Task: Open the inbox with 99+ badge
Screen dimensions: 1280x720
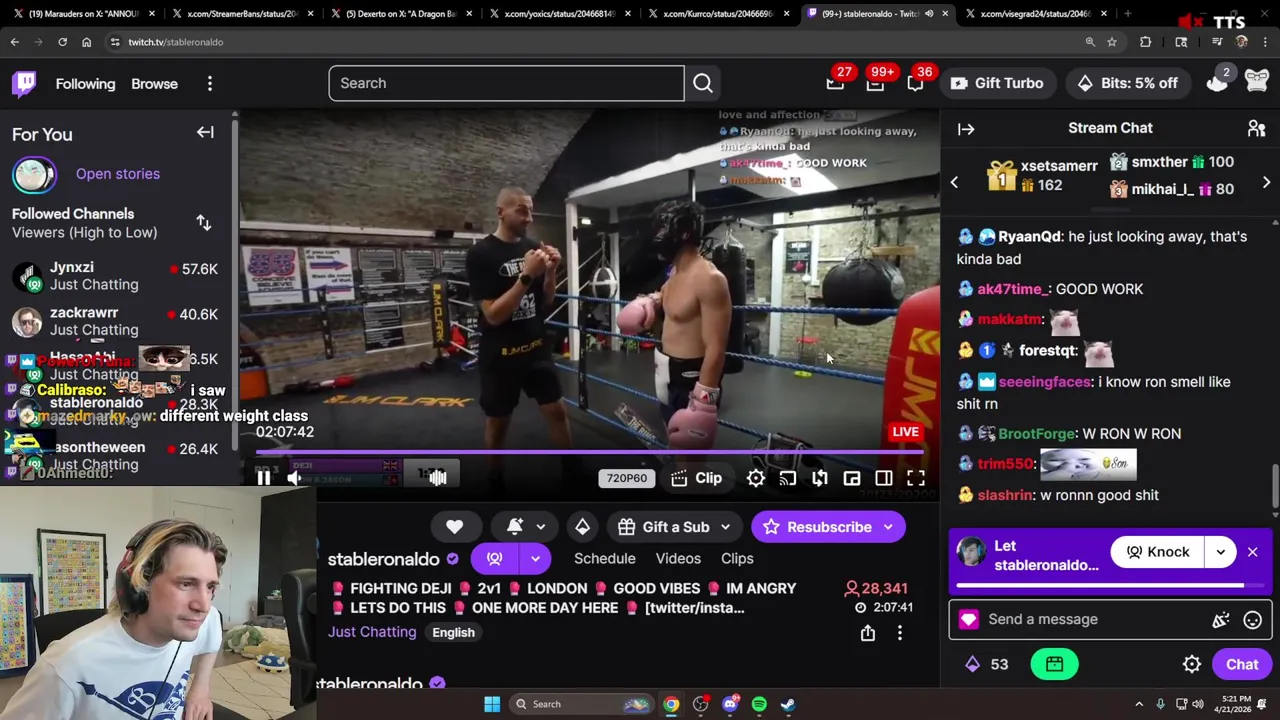Action: coord(875,83)
